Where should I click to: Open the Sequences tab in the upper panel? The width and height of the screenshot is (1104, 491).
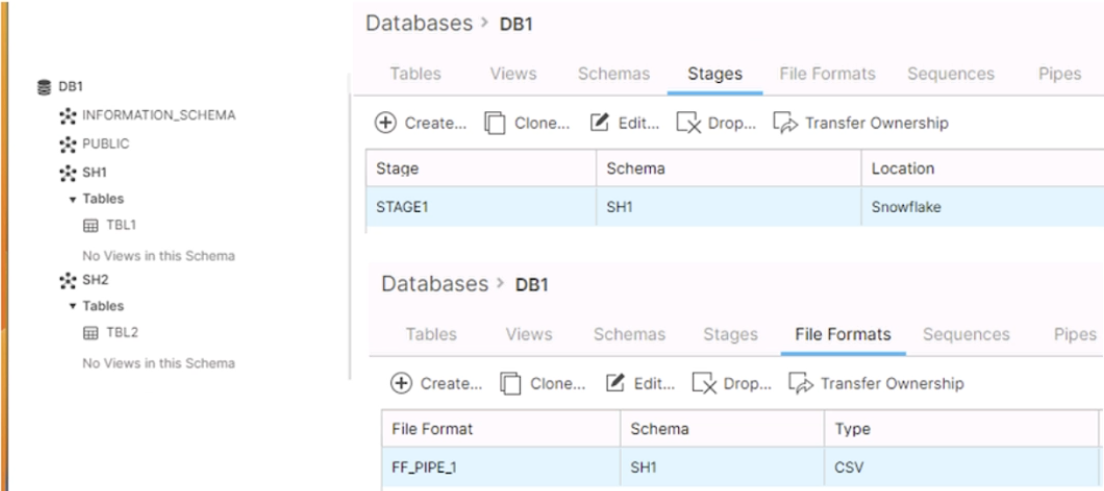pyautogui.click(x=950, y=73)
